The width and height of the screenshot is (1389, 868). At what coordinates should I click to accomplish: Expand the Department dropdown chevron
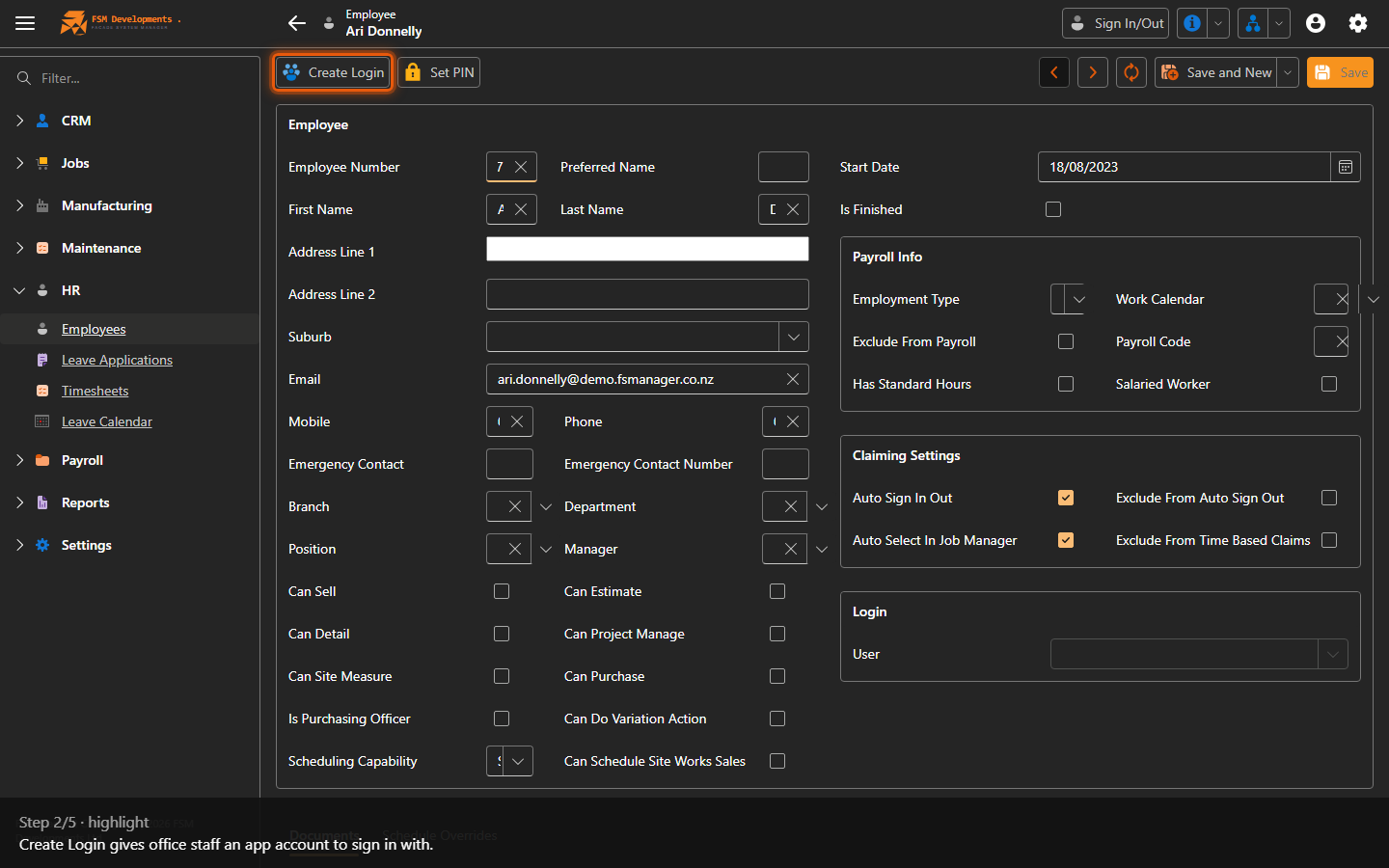point(822,506)
